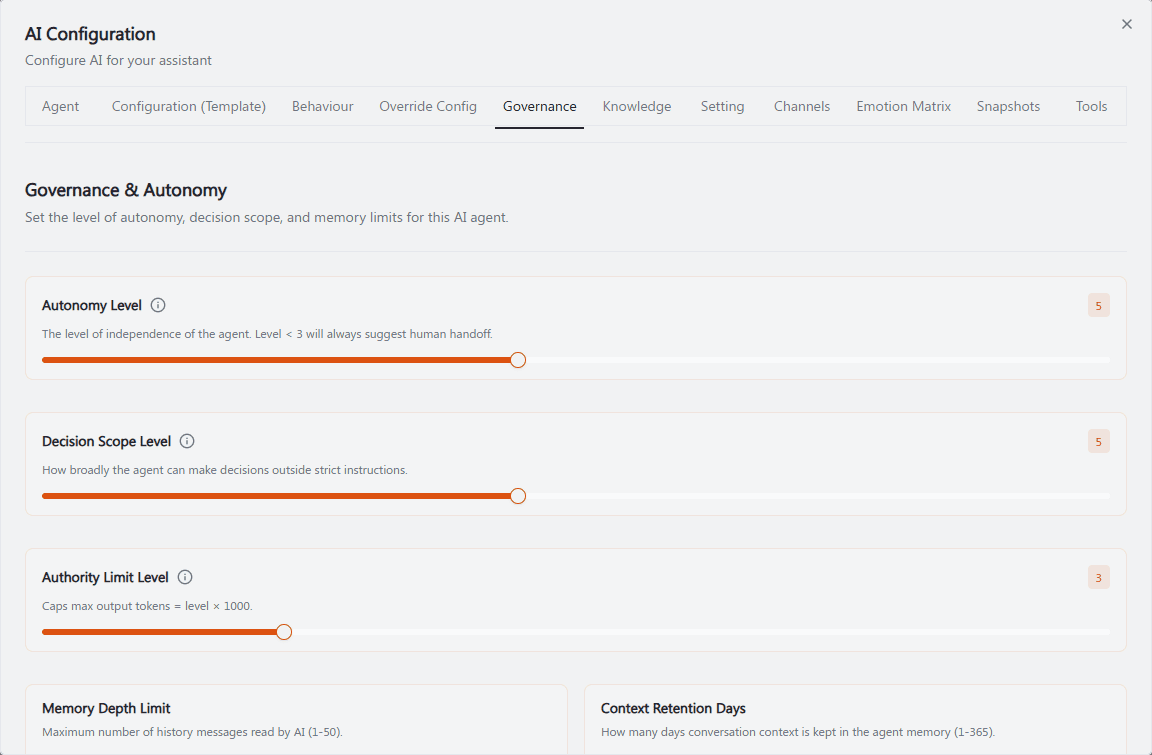Viewport: 1152px width, 755px height.
Task: Click the Decision Scope Level value badge
Action: (x=1099, y=441)
